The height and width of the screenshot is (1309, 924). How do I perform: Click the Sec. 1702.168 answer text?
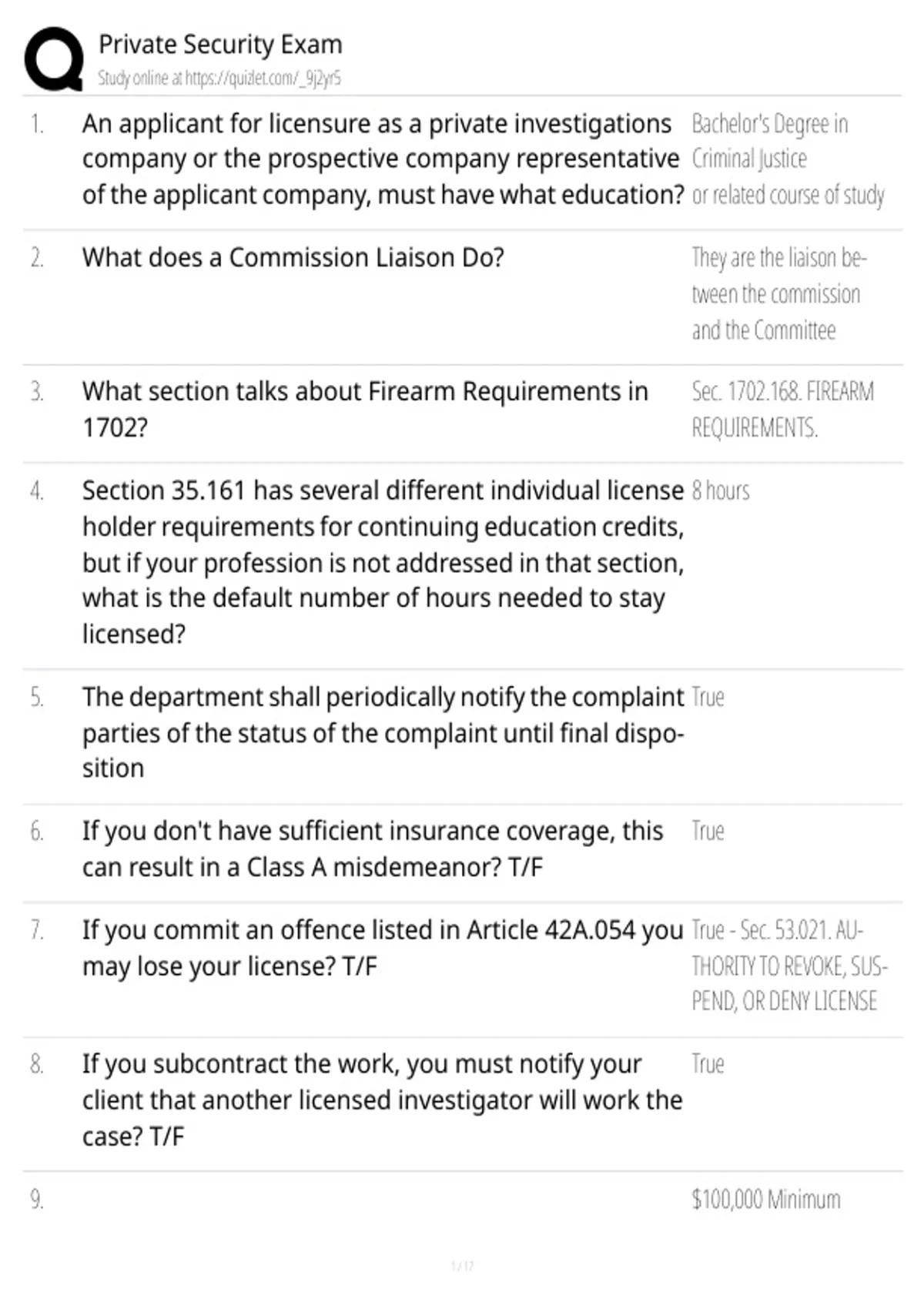point(782,409)
